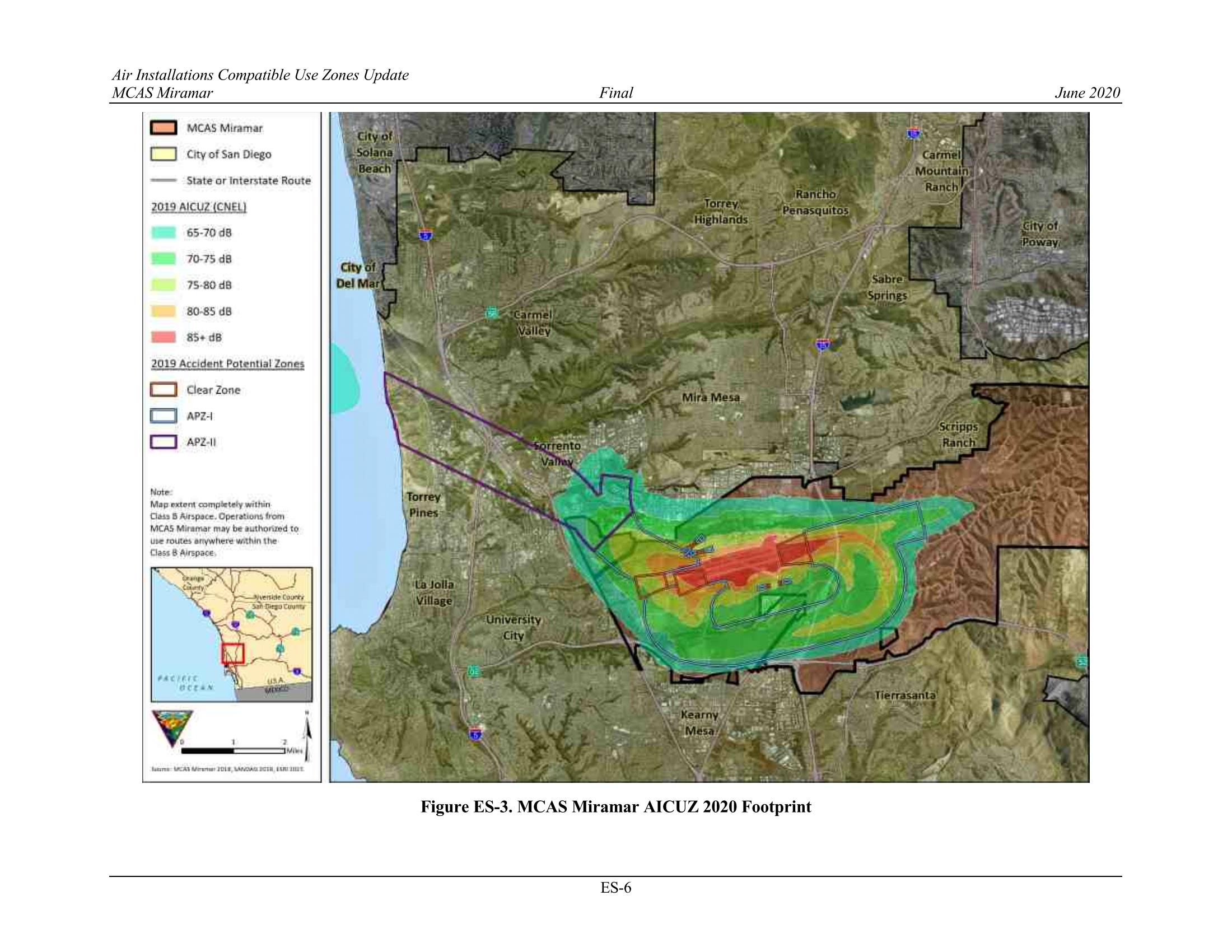The image size is (1232, 952).
Task: Click the header title 'Air Installations Compatible Use Zones Update'
Action: point(260,75)
